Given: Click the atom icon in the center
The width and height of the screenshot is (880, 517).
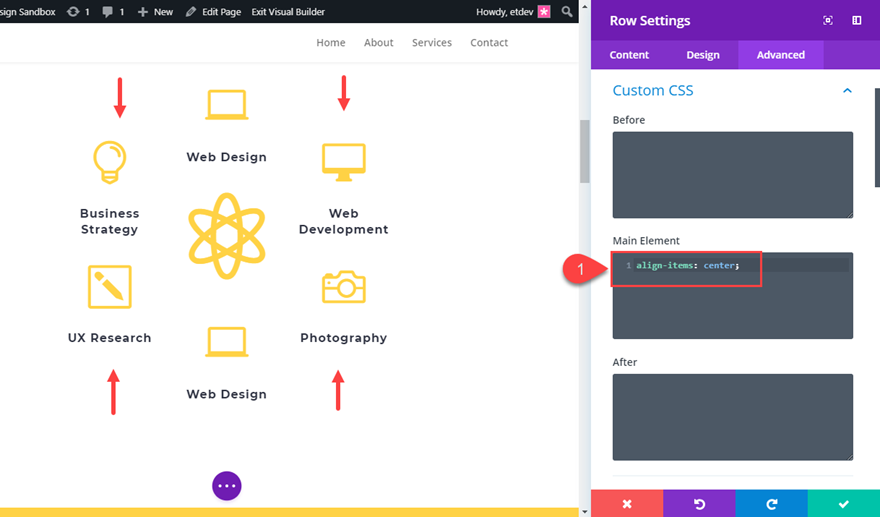Looking at the screenshot, I should (x=227, y=235).
